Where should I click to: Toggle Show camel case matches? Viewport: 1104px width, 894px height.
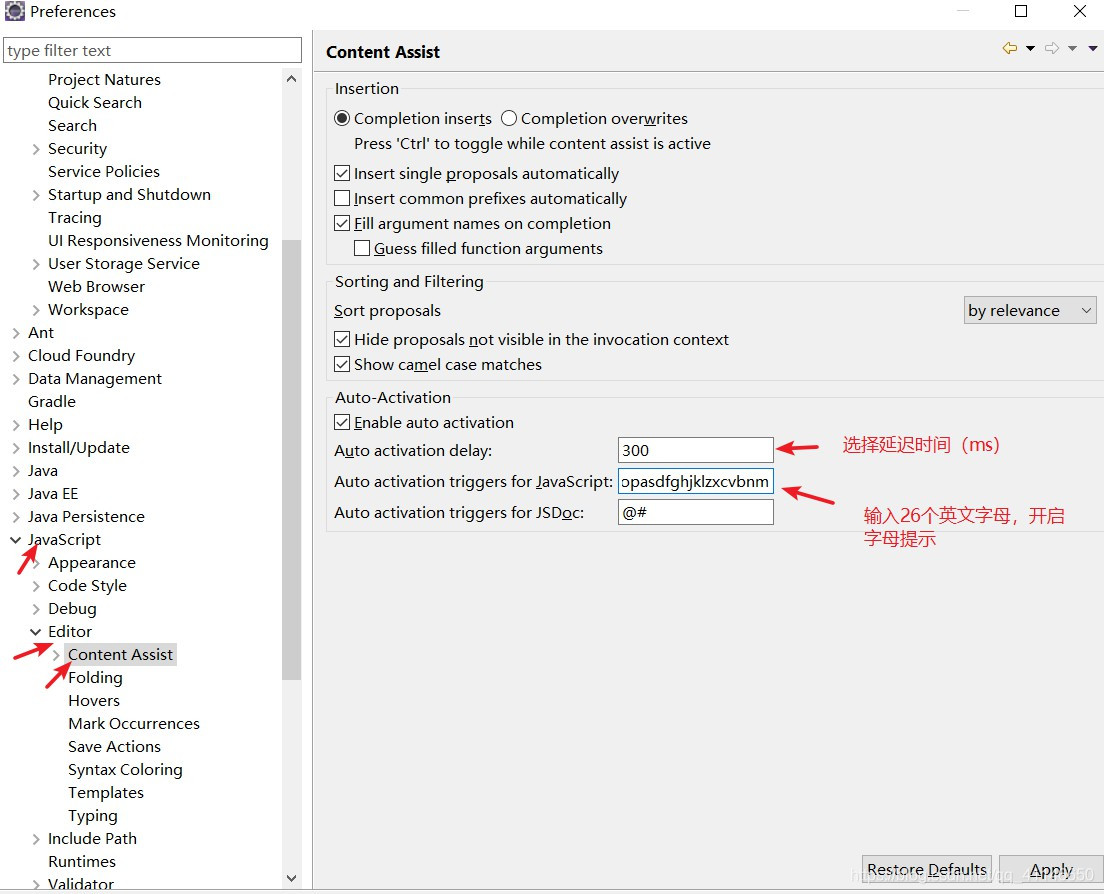tap(342, 365)
